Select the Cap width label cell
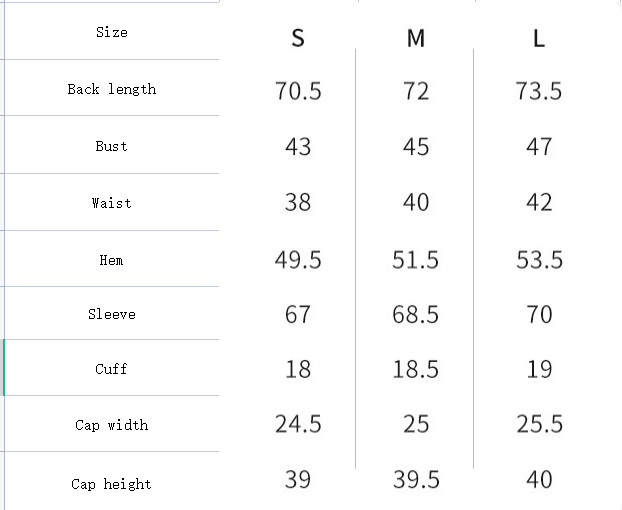 pos(112,425)
